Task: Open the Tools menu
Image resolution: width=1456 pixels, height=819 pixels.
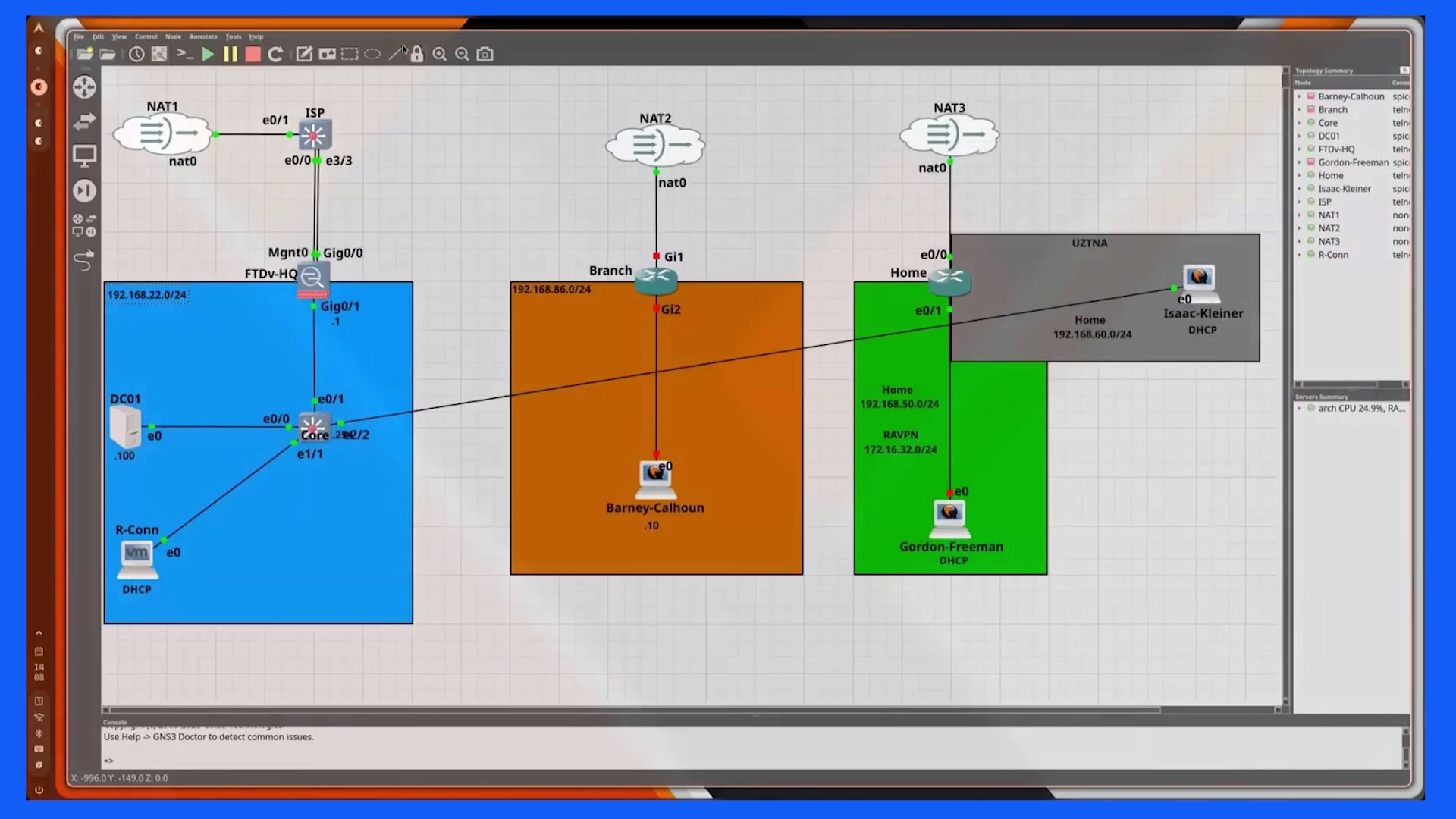Action: tap(234, 36)
